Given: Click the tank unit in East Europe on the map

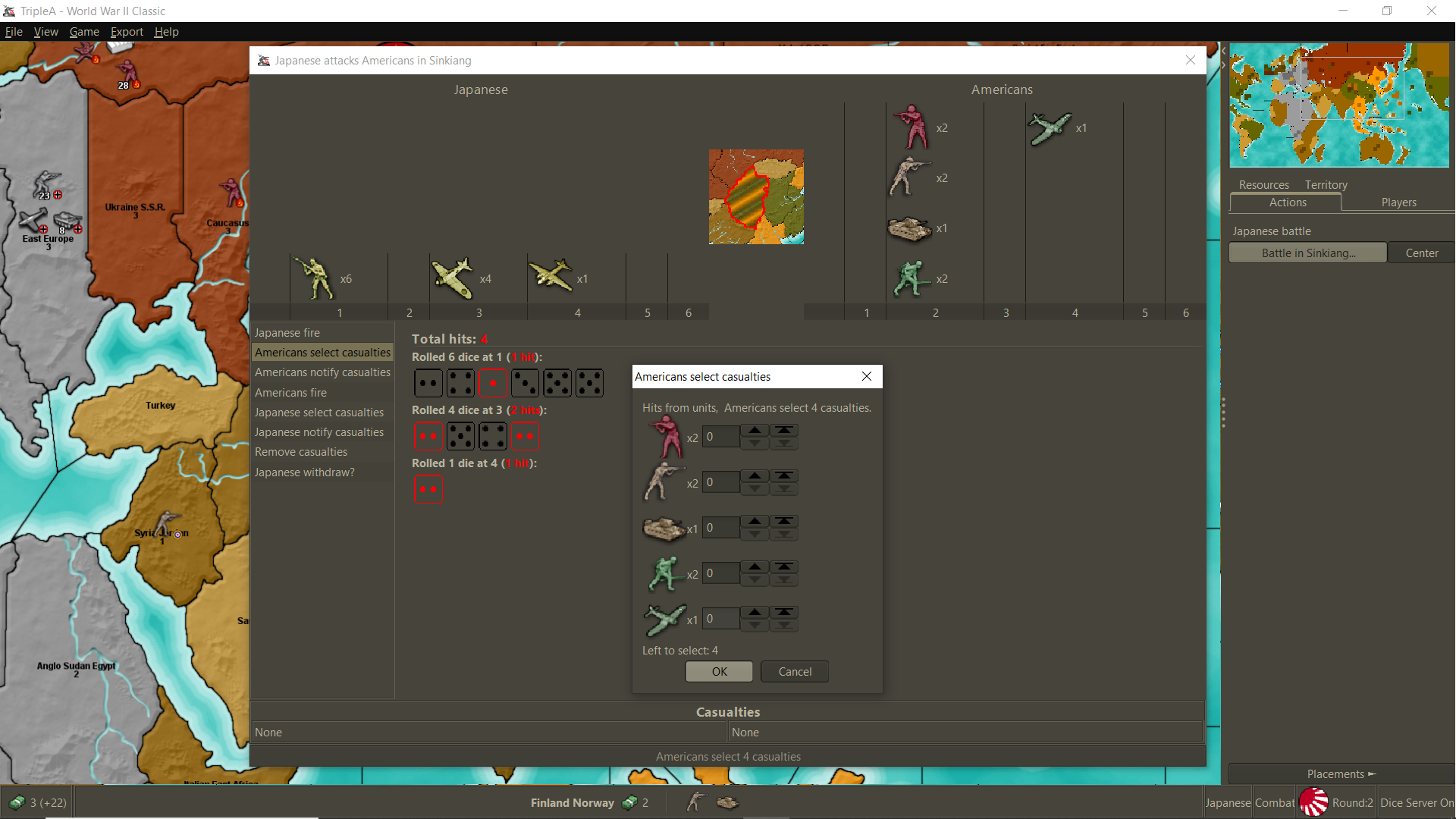Looking at the screenshot, I should pos(68,221).
